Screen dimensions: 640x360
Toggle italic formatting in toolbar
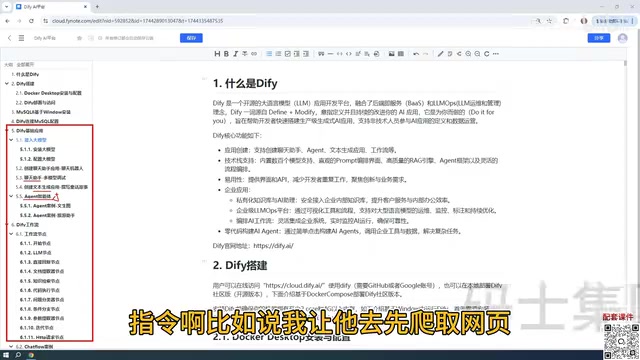point(236,54)
